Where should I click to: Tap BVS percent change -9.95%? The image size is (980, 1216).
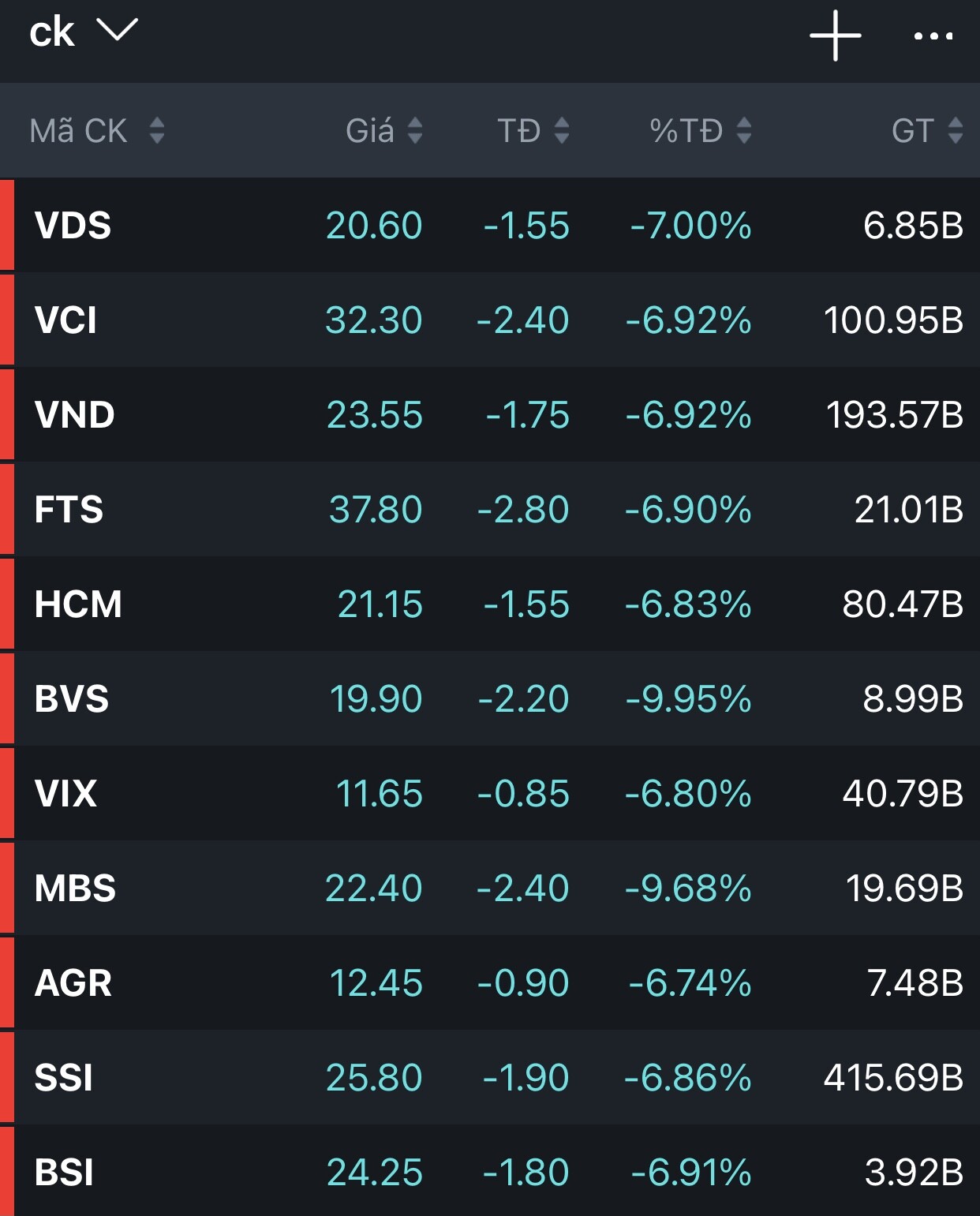point(688,699)
